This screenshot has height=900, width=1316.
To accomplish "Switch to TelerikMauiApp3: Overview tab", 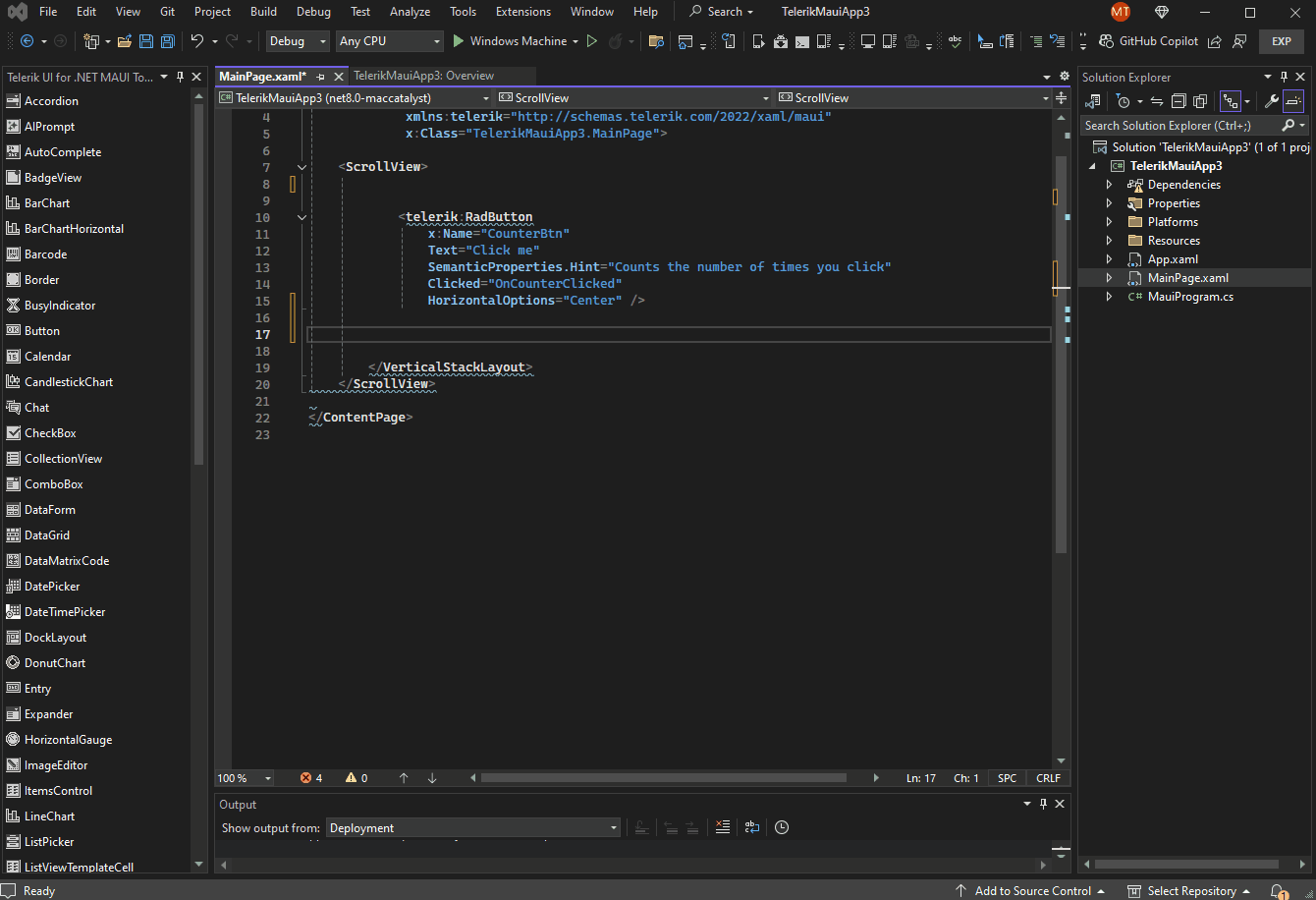I will [423, 76].
